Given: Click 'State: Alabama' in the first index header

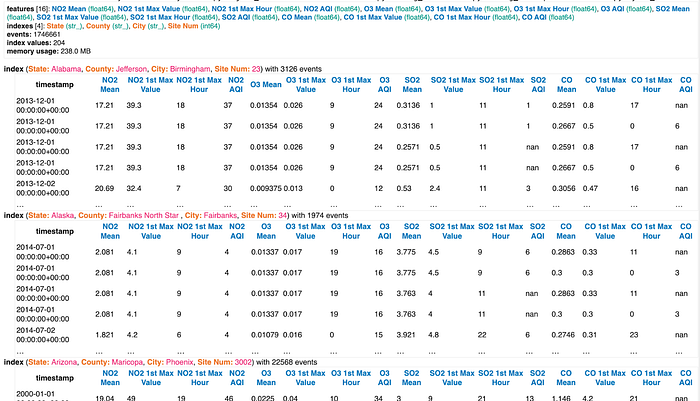Looking at the screenshot, I should [x=55, y=69].
